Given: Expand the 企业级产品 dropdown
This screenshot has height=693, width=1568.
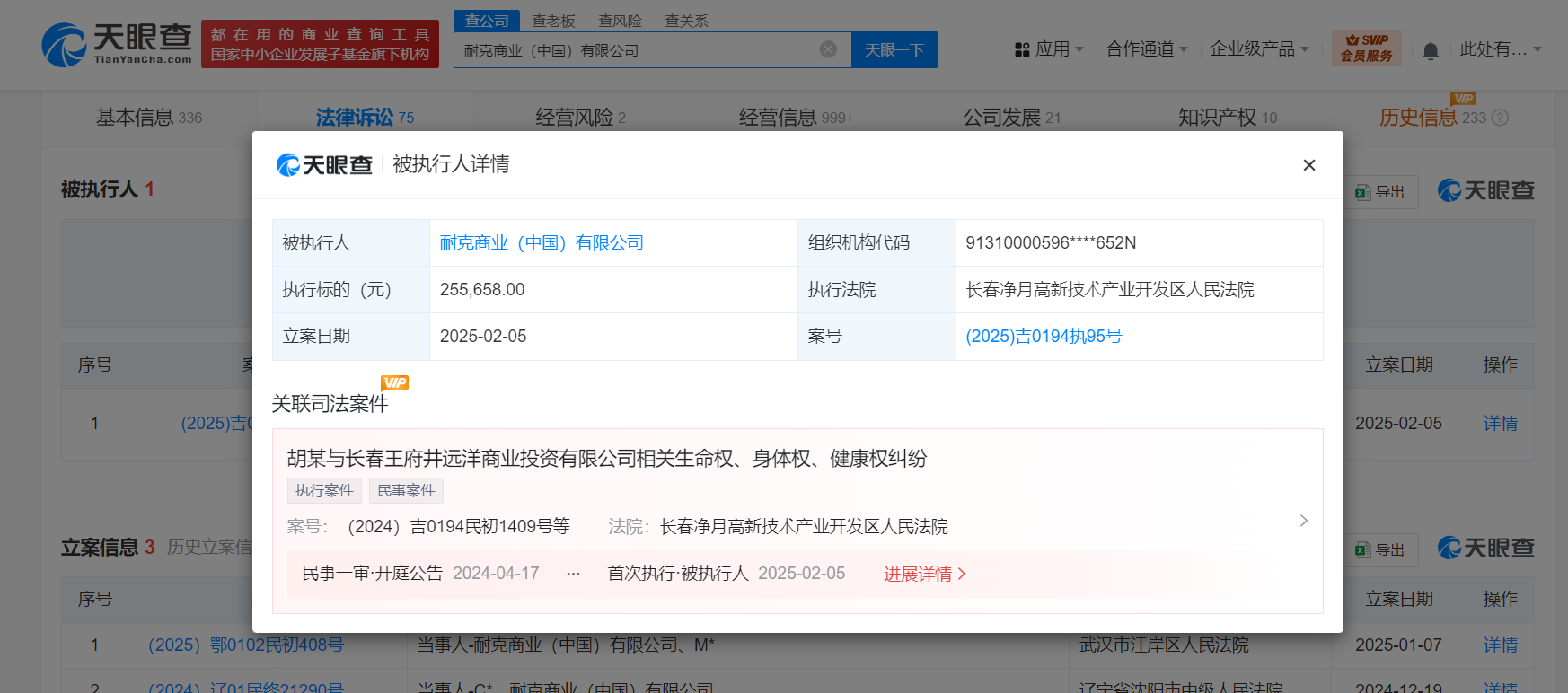Looking at the screenshot, I should pos(1259,49).
